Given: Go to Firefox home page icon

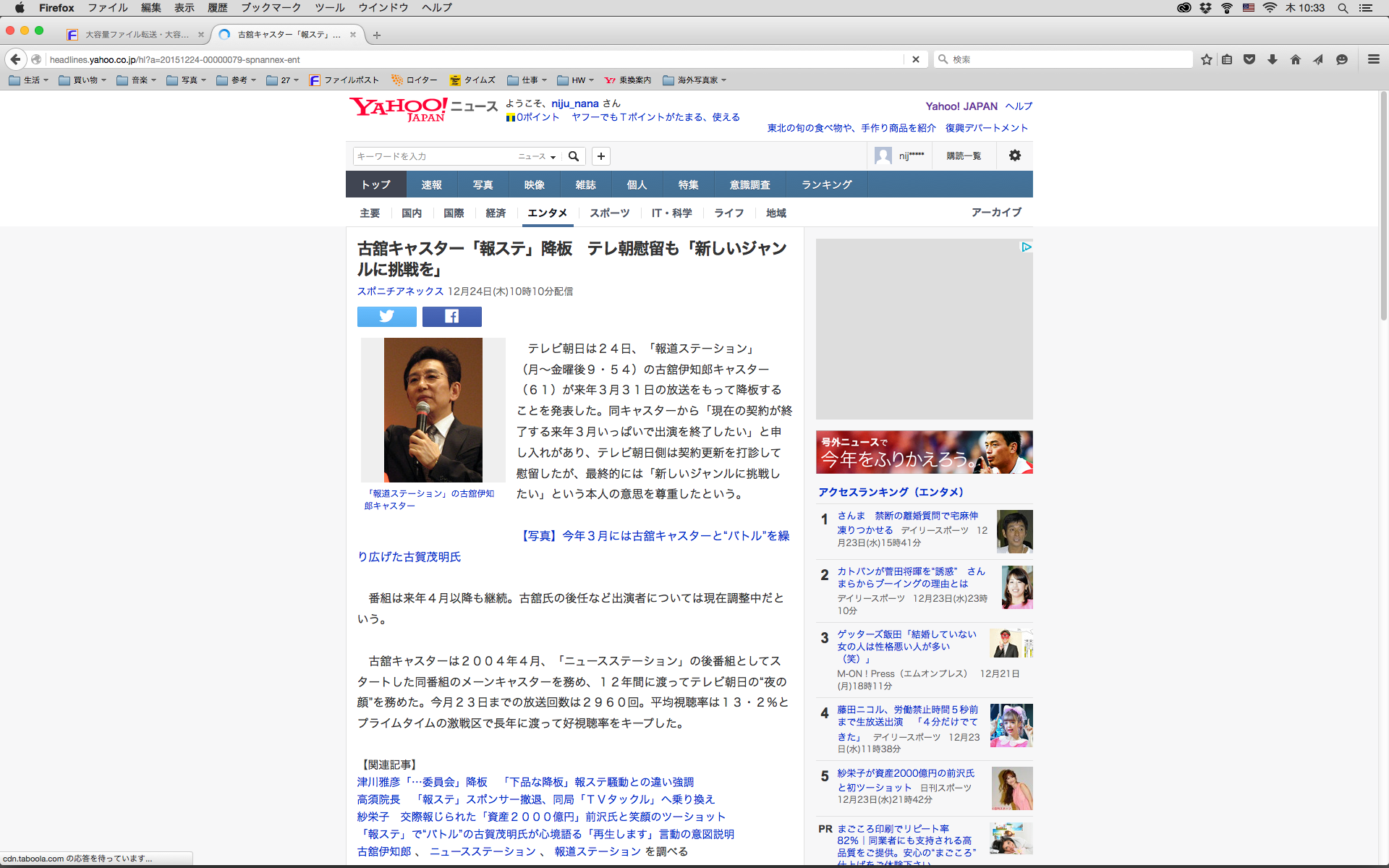Looking at the screenshot, I should click(x=1296, y=59).
